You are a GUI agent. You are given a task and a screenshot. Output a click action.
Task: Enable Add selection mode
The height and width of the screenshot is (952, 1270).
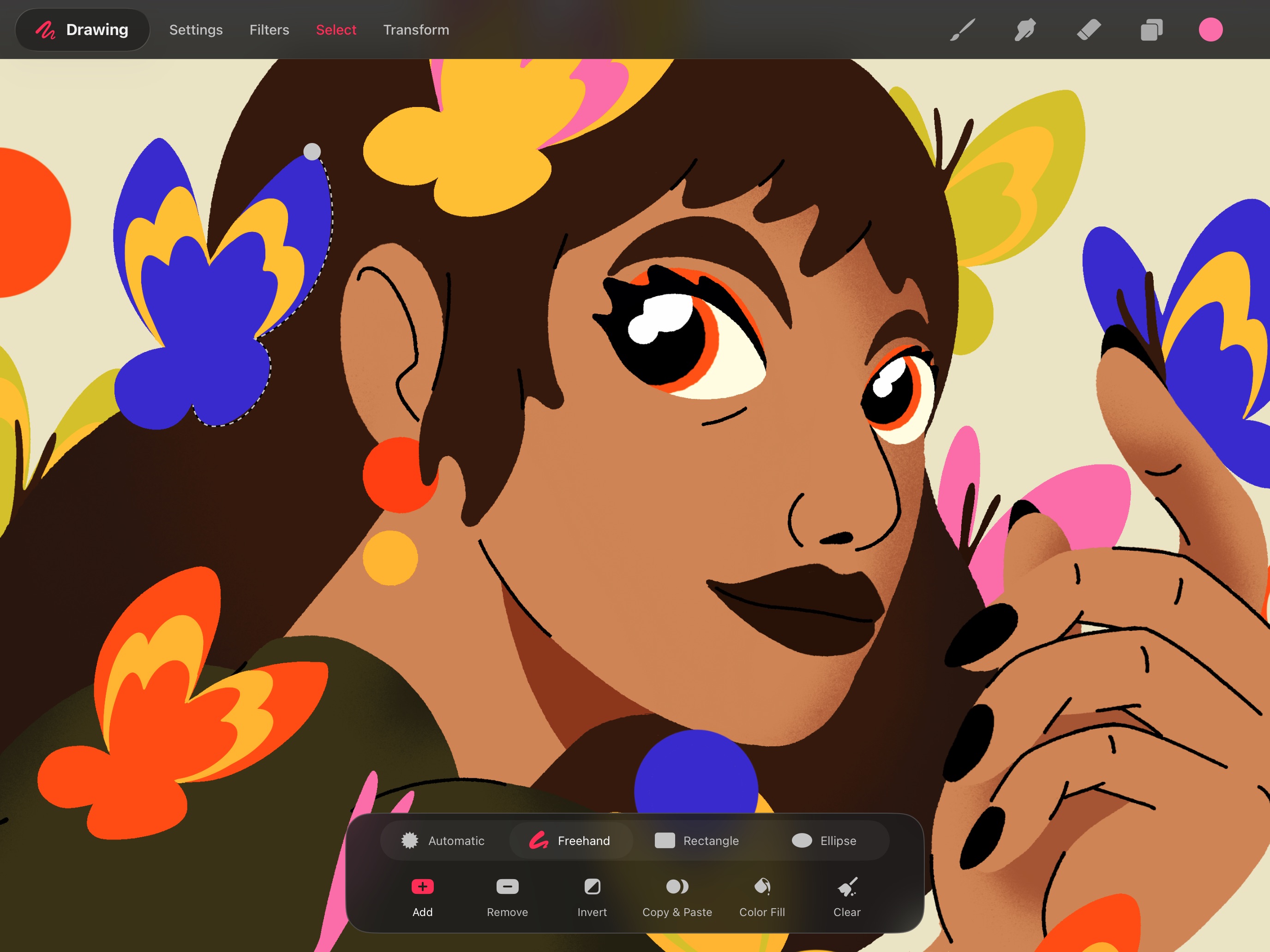(x=423, y=887)
